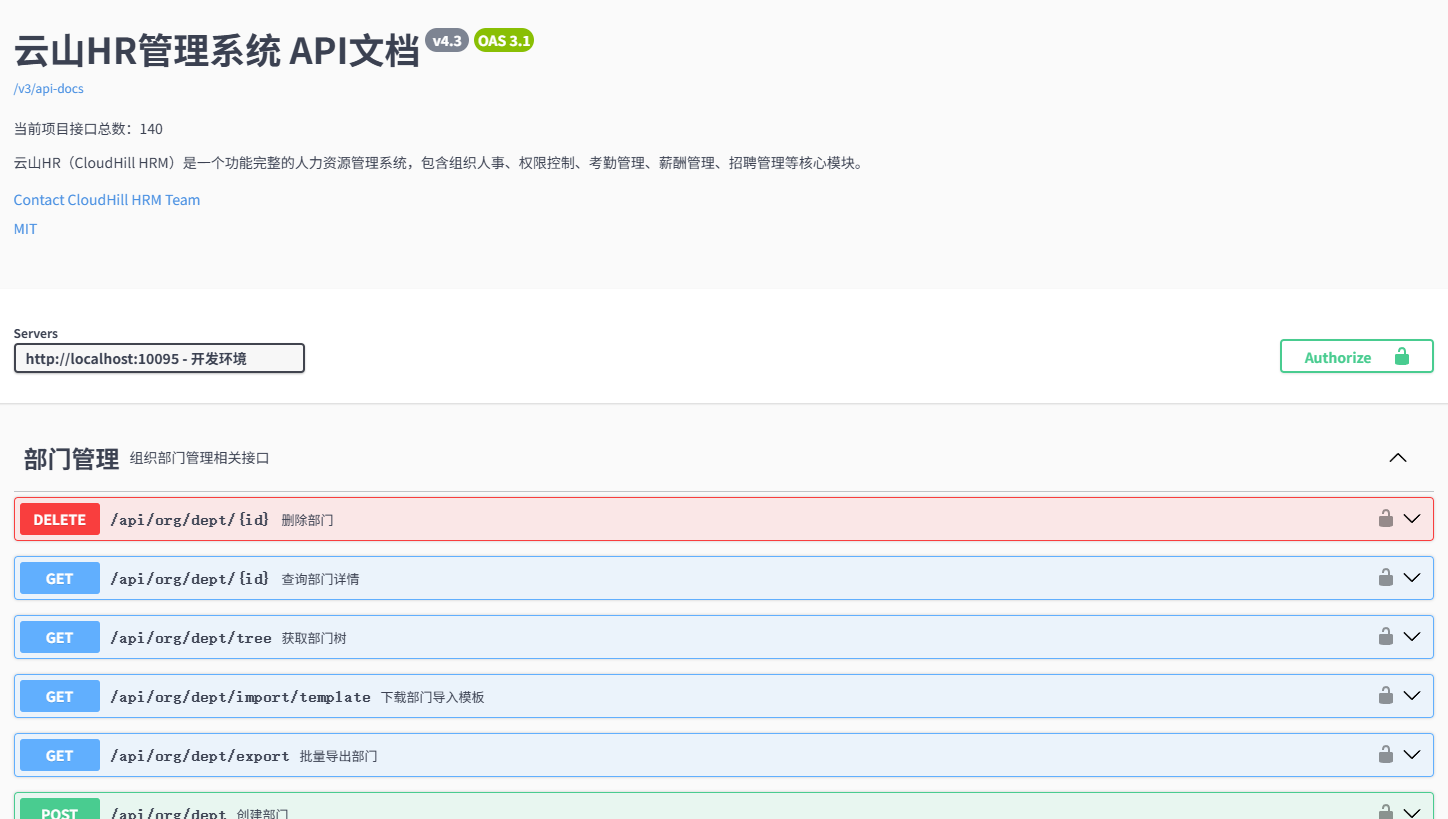Expand the 查询部门详情 endpoint with its chevron
This screenshot has width=1448, height=819.
pyautogui.click(x=1412, y=578)
